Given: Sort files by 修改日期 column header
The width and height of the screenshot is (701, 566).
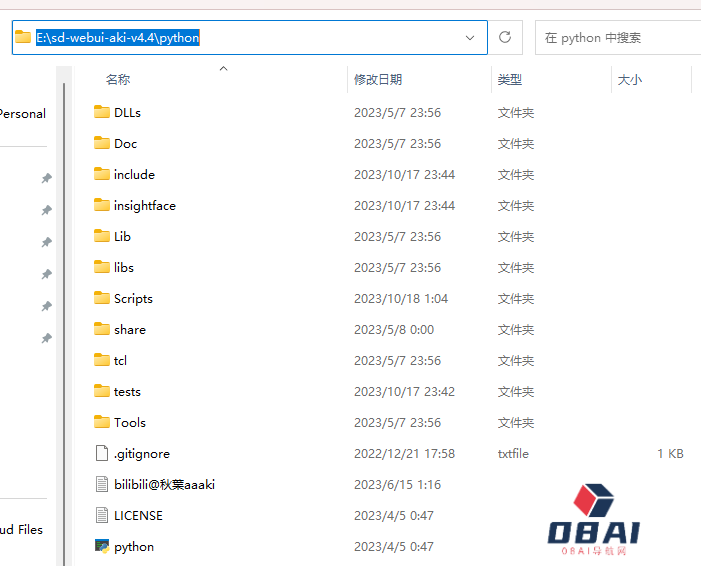Looking at the screenshot, I should click(x=378, y=80).
